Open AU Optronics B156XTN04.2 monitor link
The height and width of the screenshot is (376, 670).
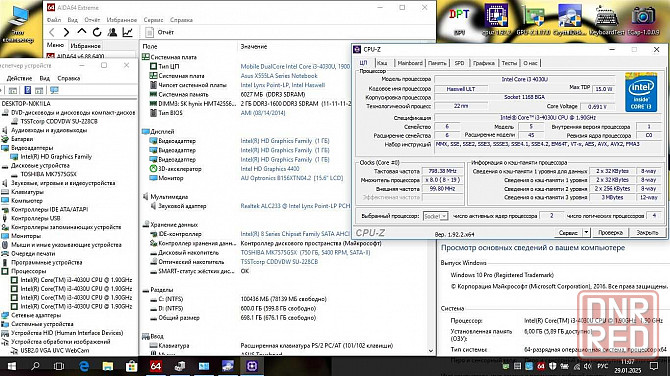pyautogui.click(x=292, y=178)
